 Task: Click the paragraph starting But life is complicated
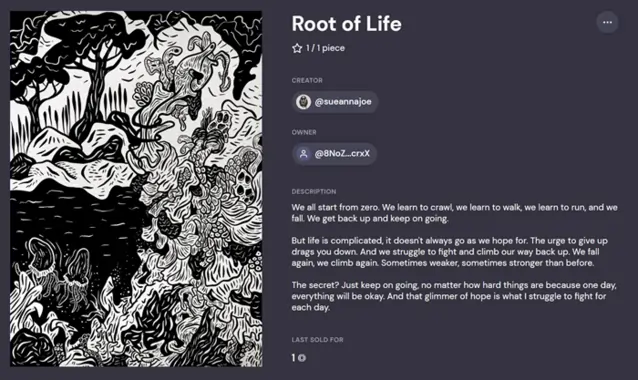450,252
